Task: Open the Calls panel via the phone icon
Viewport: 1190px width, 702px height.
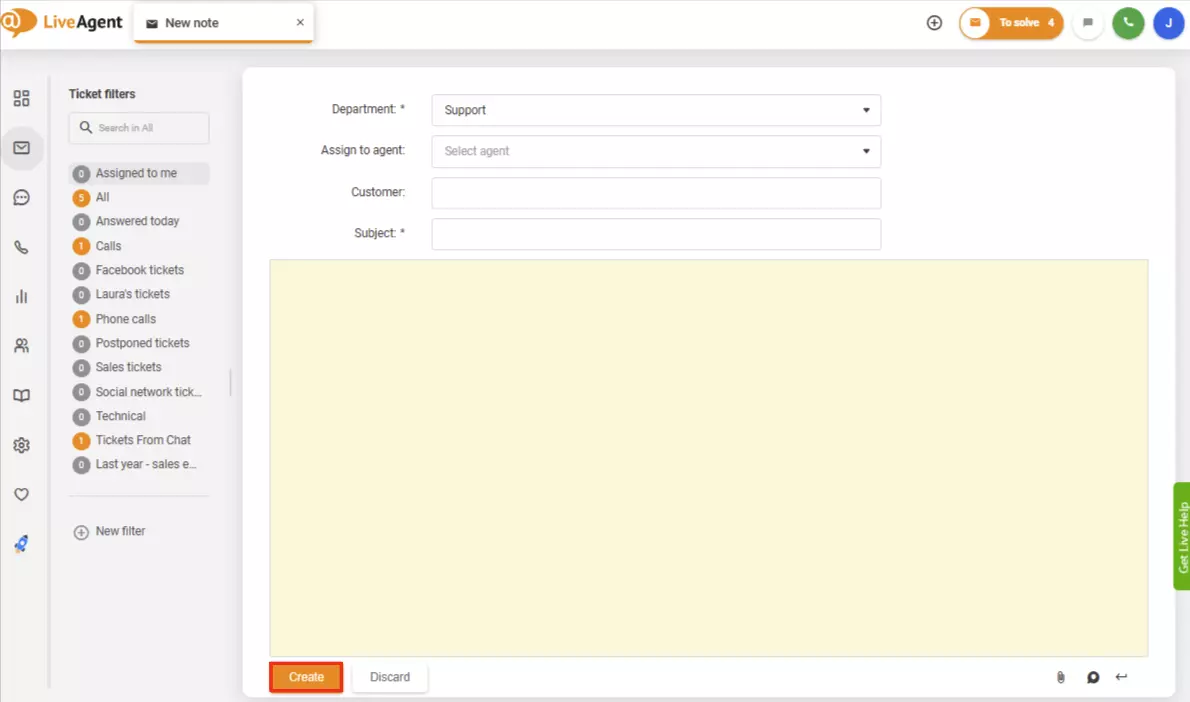Action: coord(22,247)
